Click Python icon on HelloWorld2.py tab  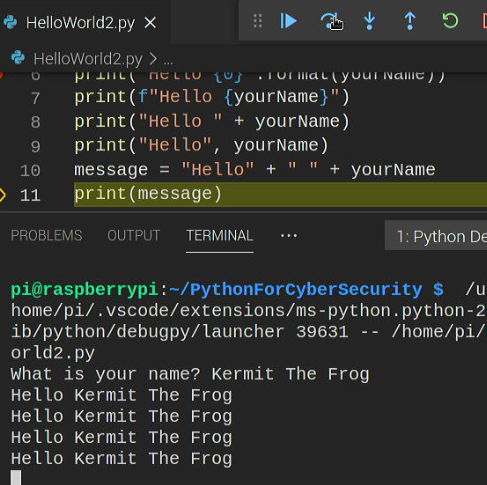(10, 23)
